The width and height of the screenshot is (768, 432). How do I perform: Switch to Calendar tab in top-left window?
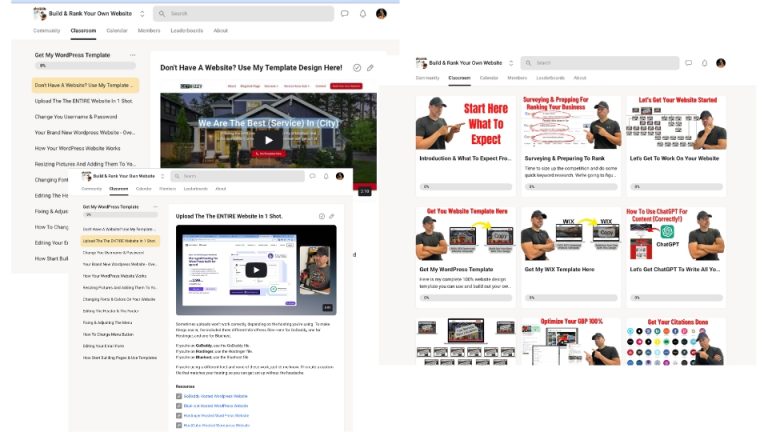(117, 31)
